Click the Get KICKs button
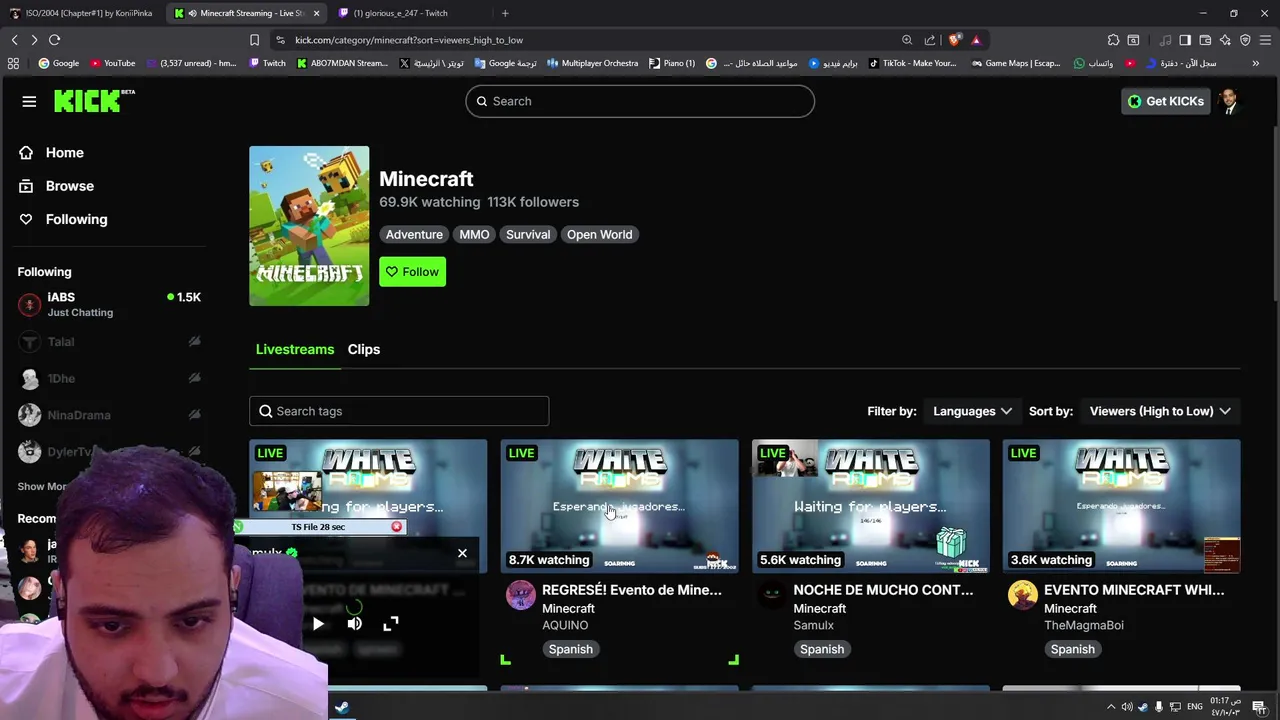 coord(1166,101)
